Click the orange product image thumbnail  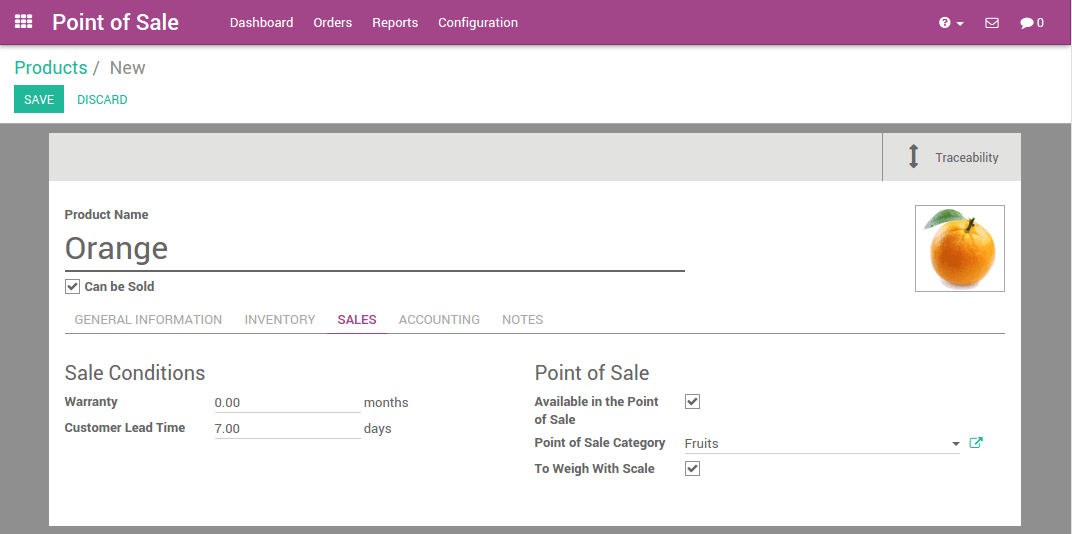point(959,249)
